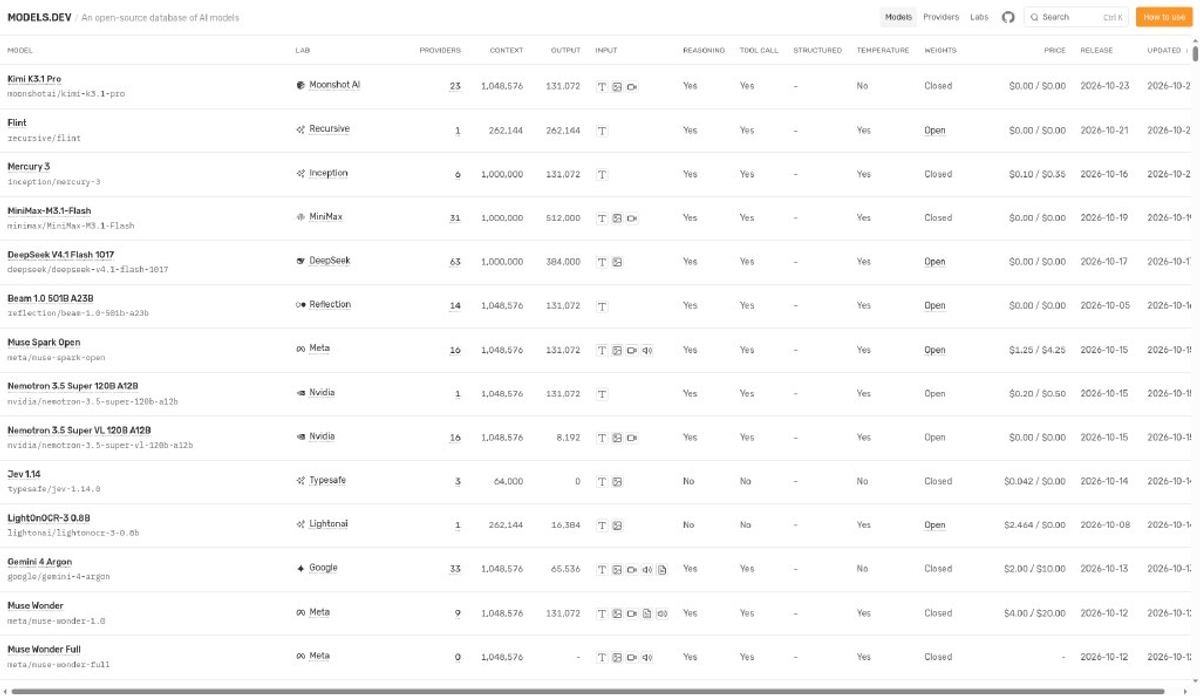Click image input icon in Kimi K3.1 Pro row

pyautogui.click(x=617, y=87)
